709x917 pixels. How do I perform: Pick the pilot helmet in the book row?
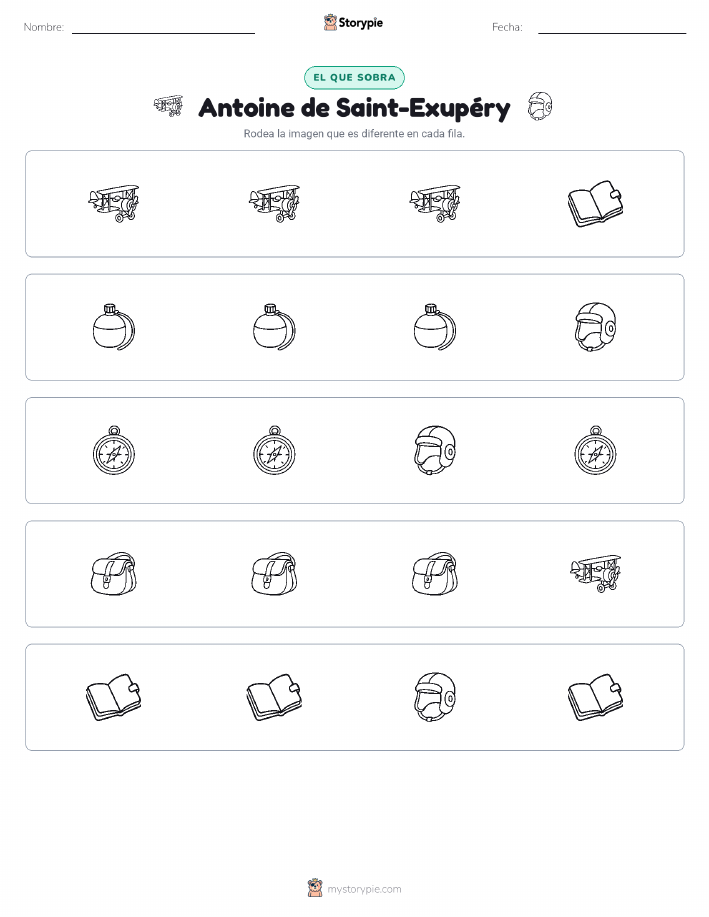(x=435, y=697)
